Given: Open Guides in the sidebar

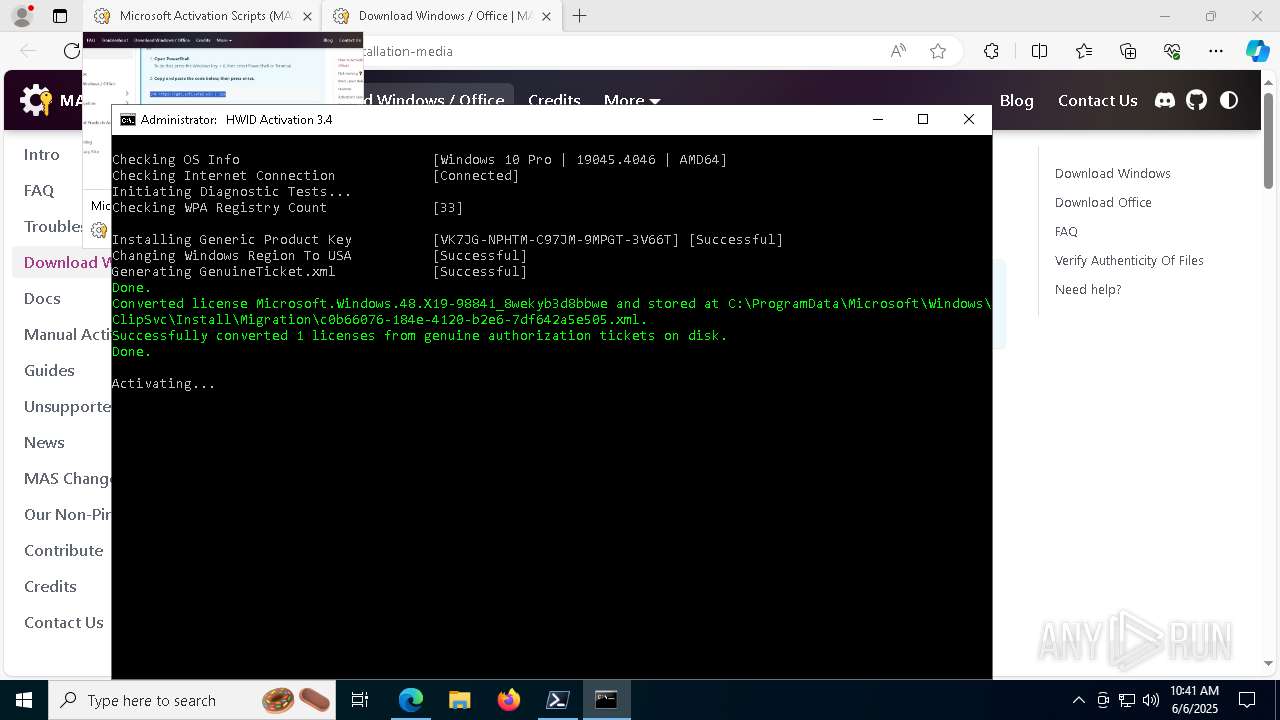Looking at the screenshot, I should coord(49,370).
